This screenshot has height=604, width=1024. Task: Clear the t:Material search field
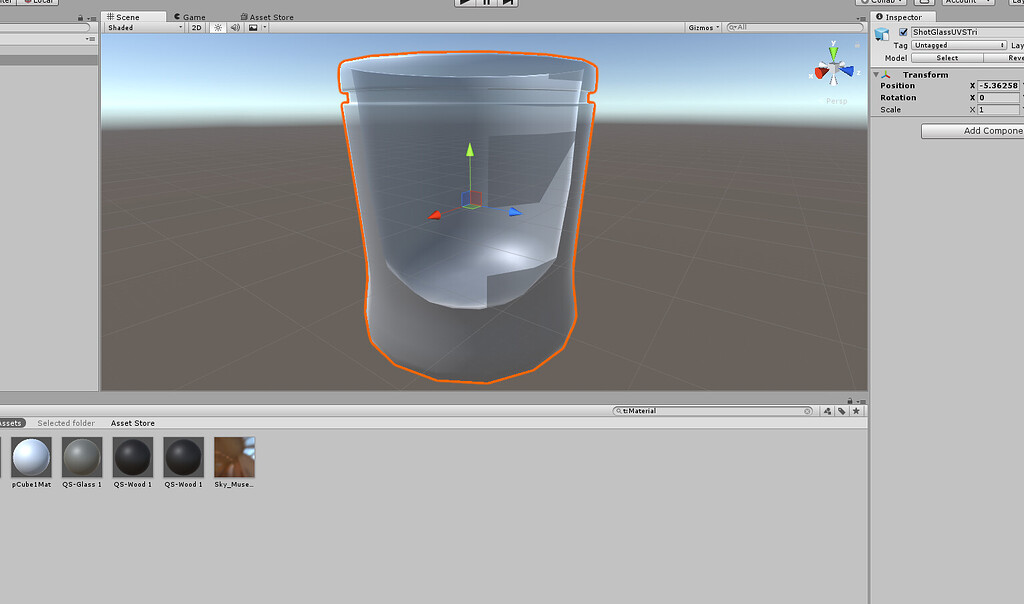pyautogui.click(x=807, y=410)
